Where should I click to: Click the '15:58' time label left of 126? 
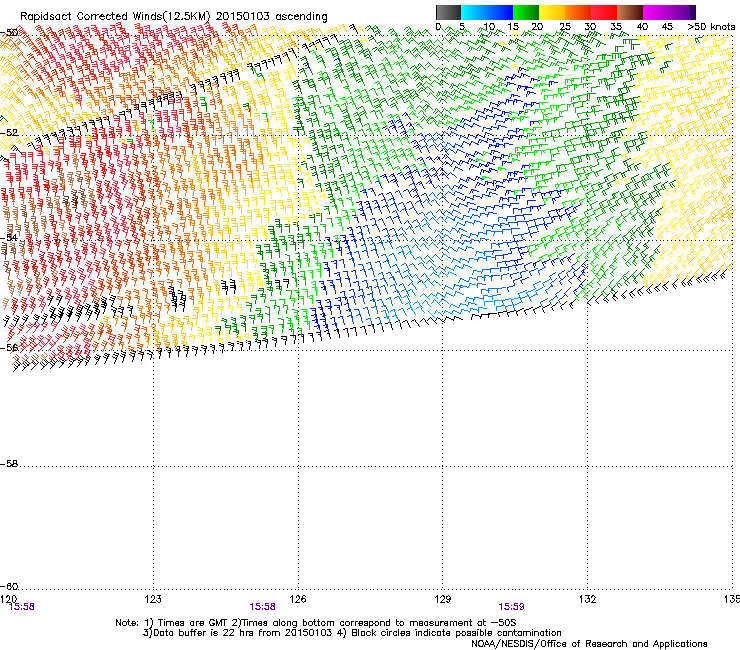262,607
